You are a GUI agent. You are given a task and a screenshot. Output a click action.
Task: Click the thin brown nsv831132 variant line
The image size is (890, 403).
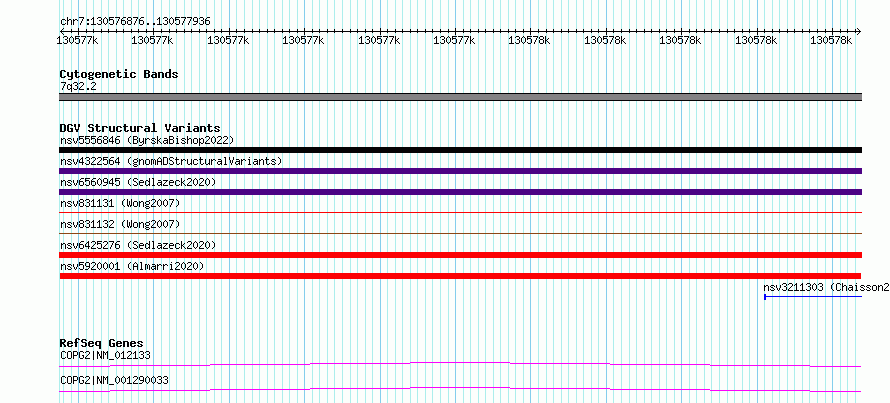[460, 233]
